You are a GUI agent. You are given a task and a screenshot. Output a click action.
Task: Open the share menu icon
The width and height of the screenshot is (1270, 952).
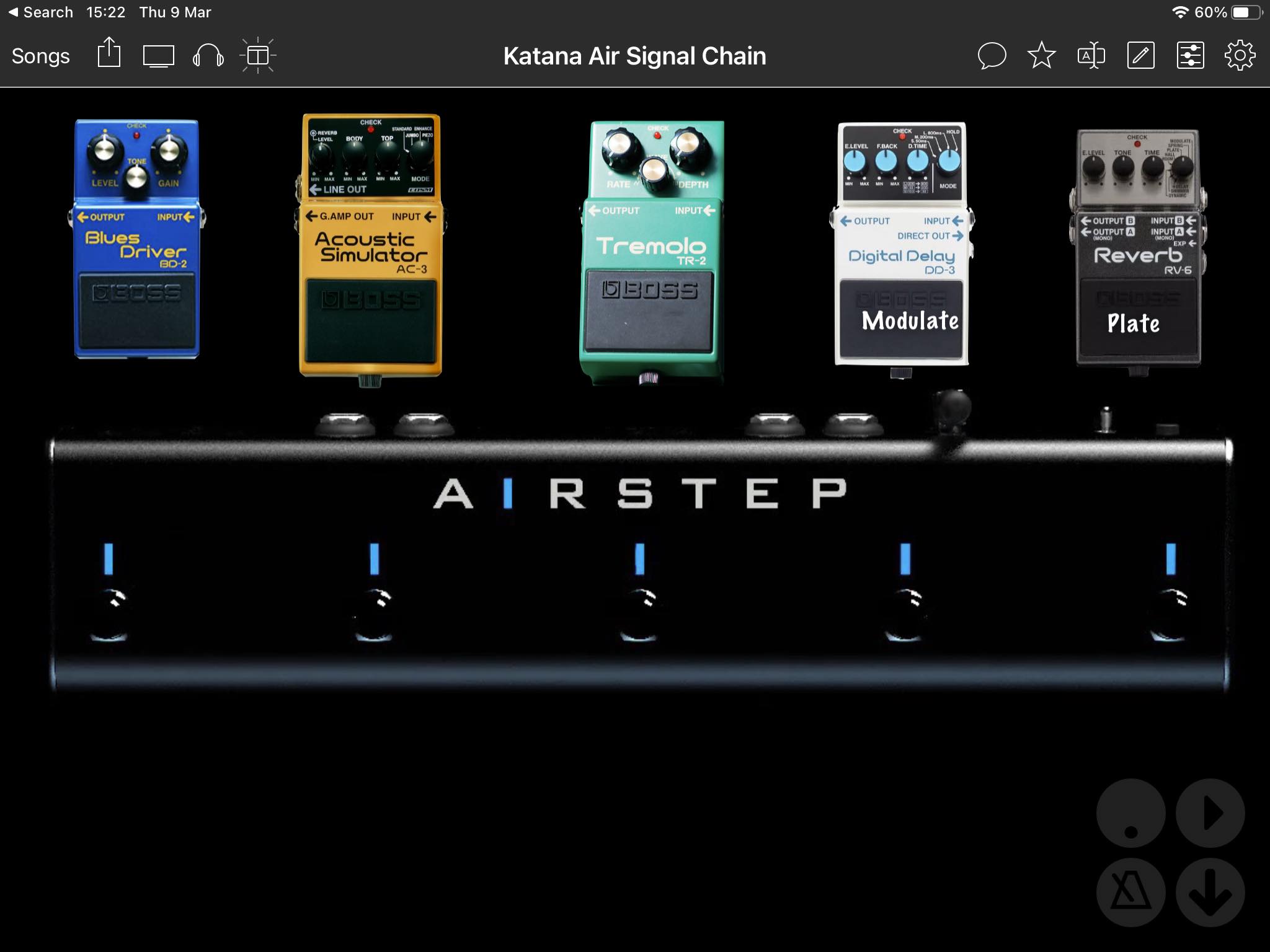coord(109,53)
